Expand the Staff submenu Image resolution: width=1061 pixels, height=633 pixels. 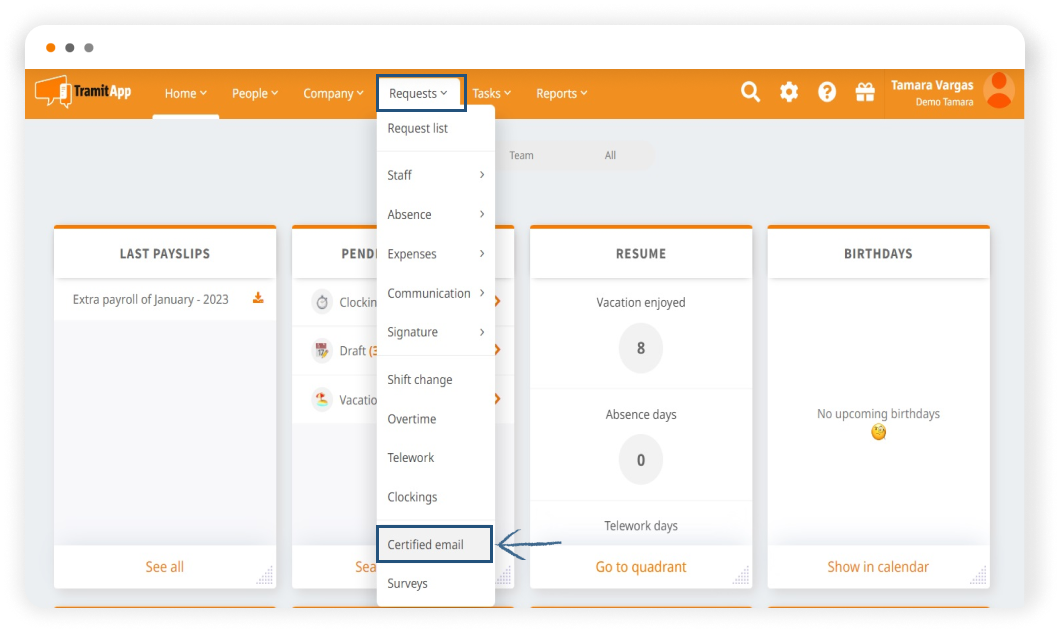[435, 175]
